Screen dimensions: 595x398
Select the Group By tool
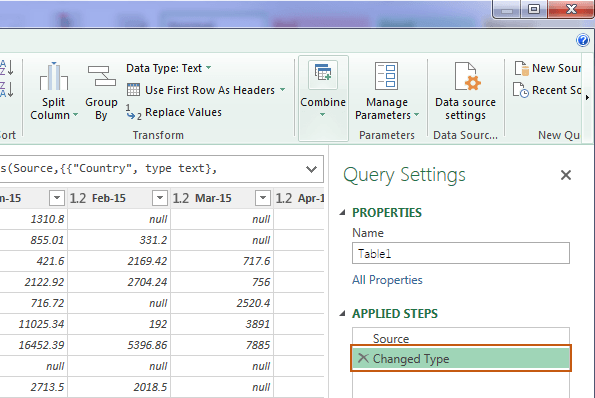101,92
